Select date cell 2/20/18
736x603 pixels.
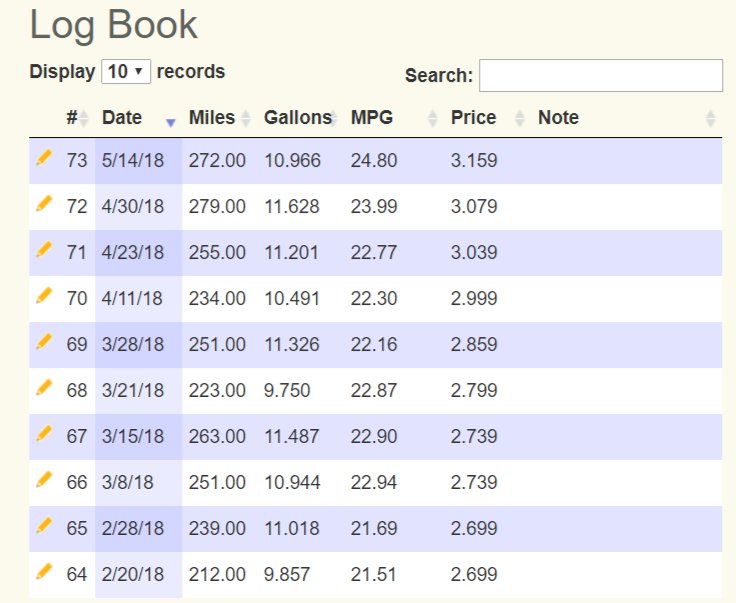(133, 574)
